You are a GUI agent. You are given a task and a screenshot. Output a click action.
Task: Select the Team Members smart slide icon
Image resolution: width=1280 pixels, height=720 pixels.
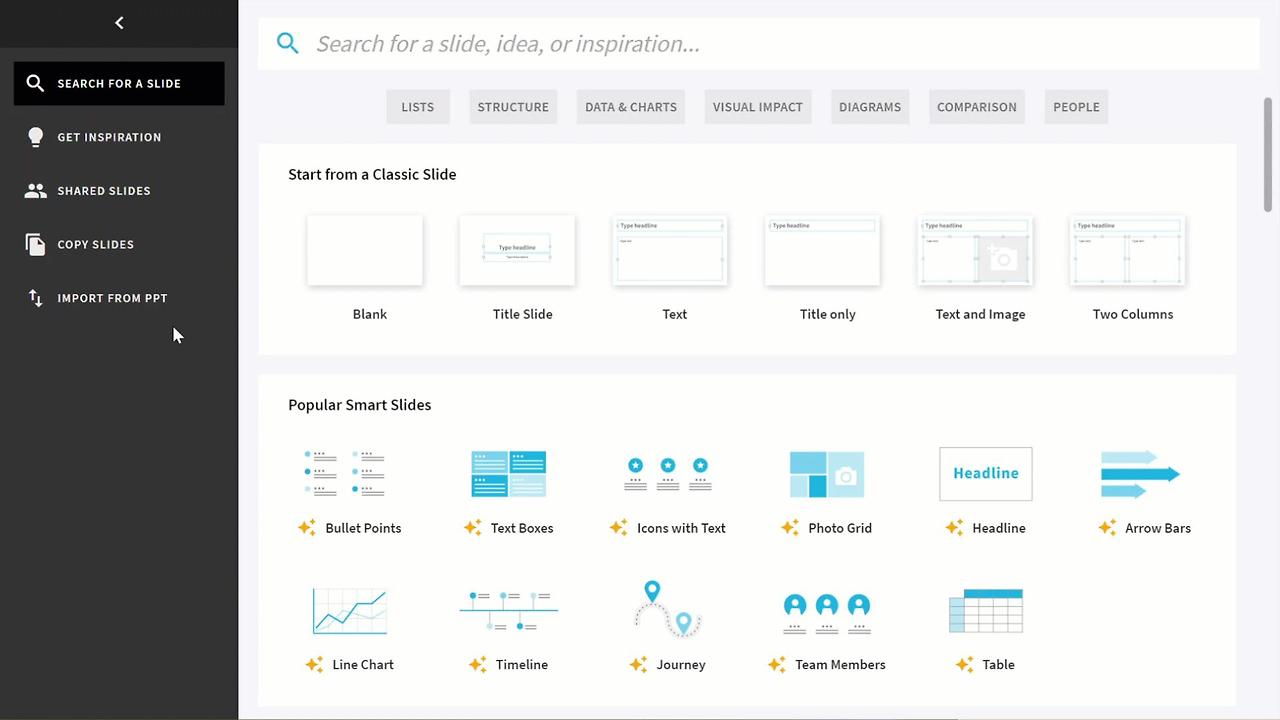(x=827, y=613)
